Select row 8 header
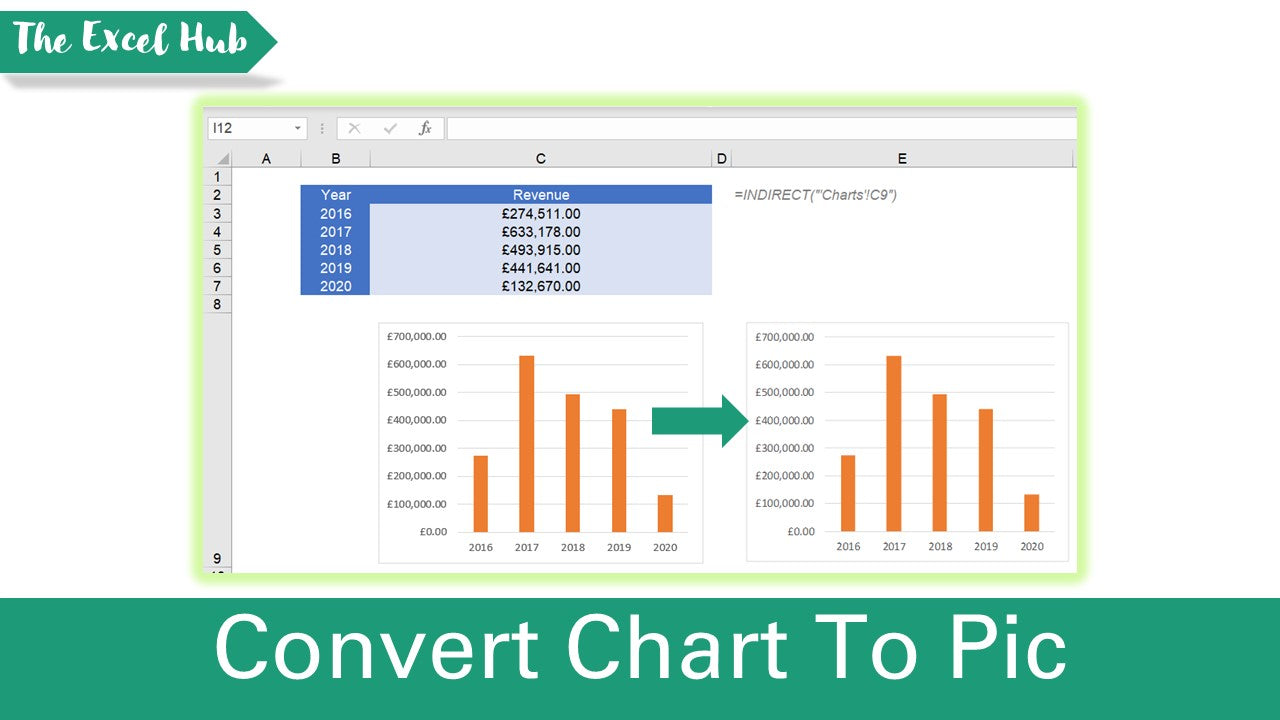The image size is (1280, 720). [x=217, y=304]
